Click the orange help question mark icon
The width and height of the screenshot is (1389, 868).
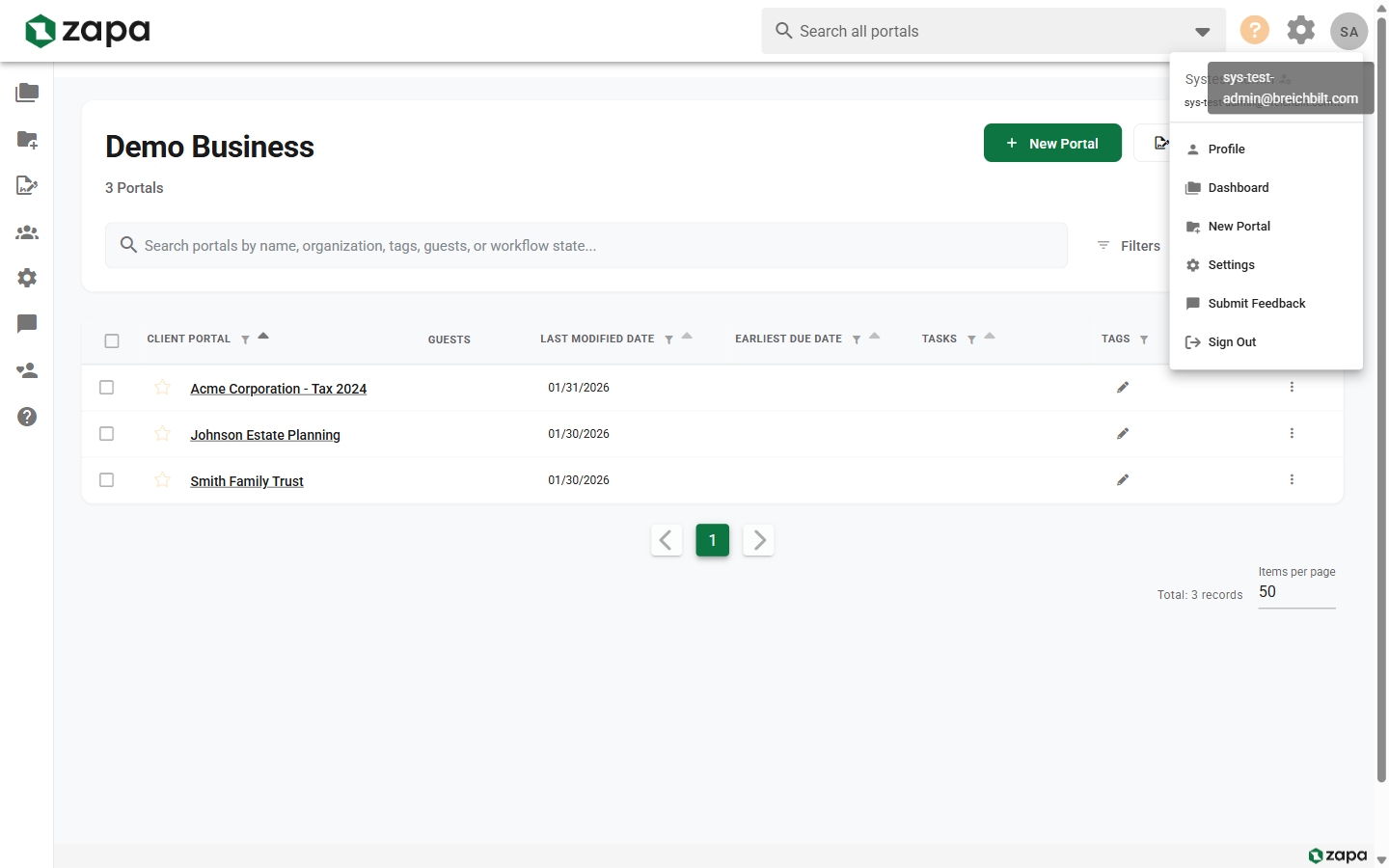tap(1254, 30)
